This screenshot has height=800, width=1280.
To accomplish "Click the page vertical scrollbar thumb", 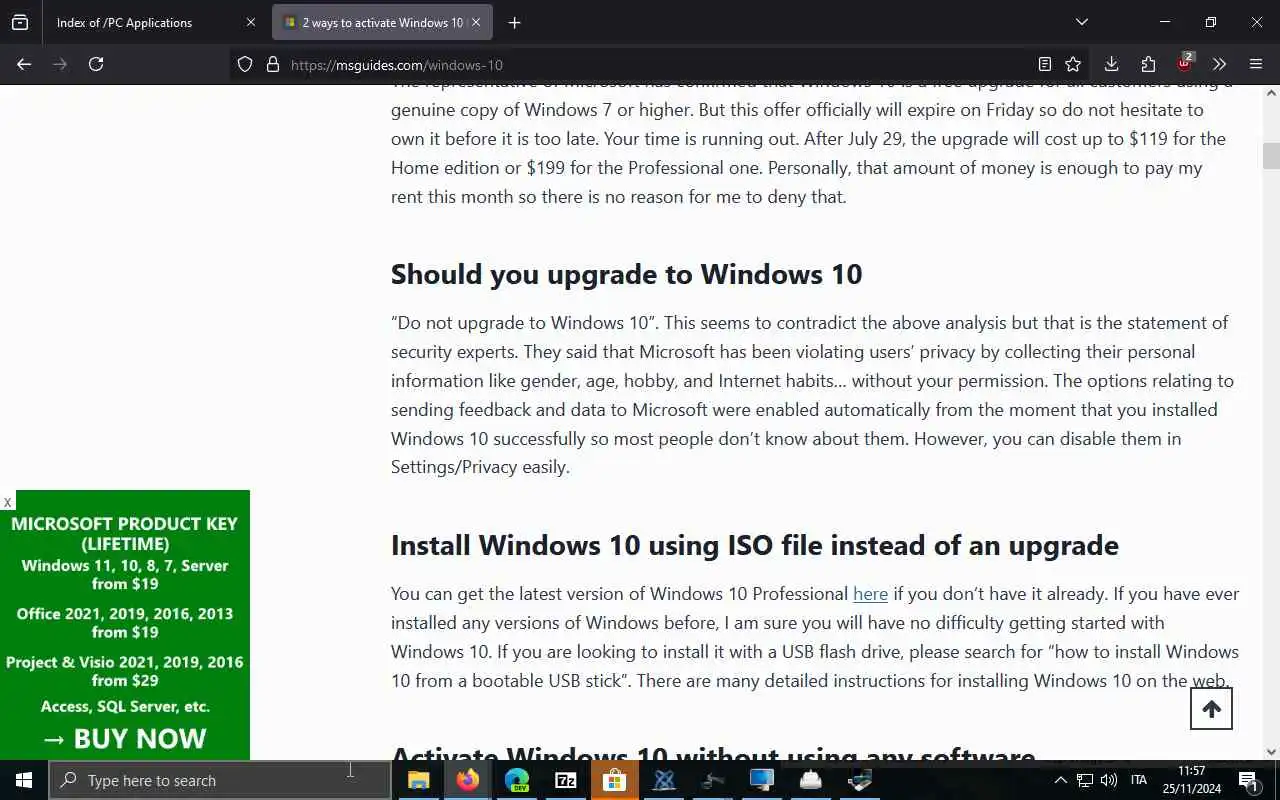I will tap(1271, 156).
